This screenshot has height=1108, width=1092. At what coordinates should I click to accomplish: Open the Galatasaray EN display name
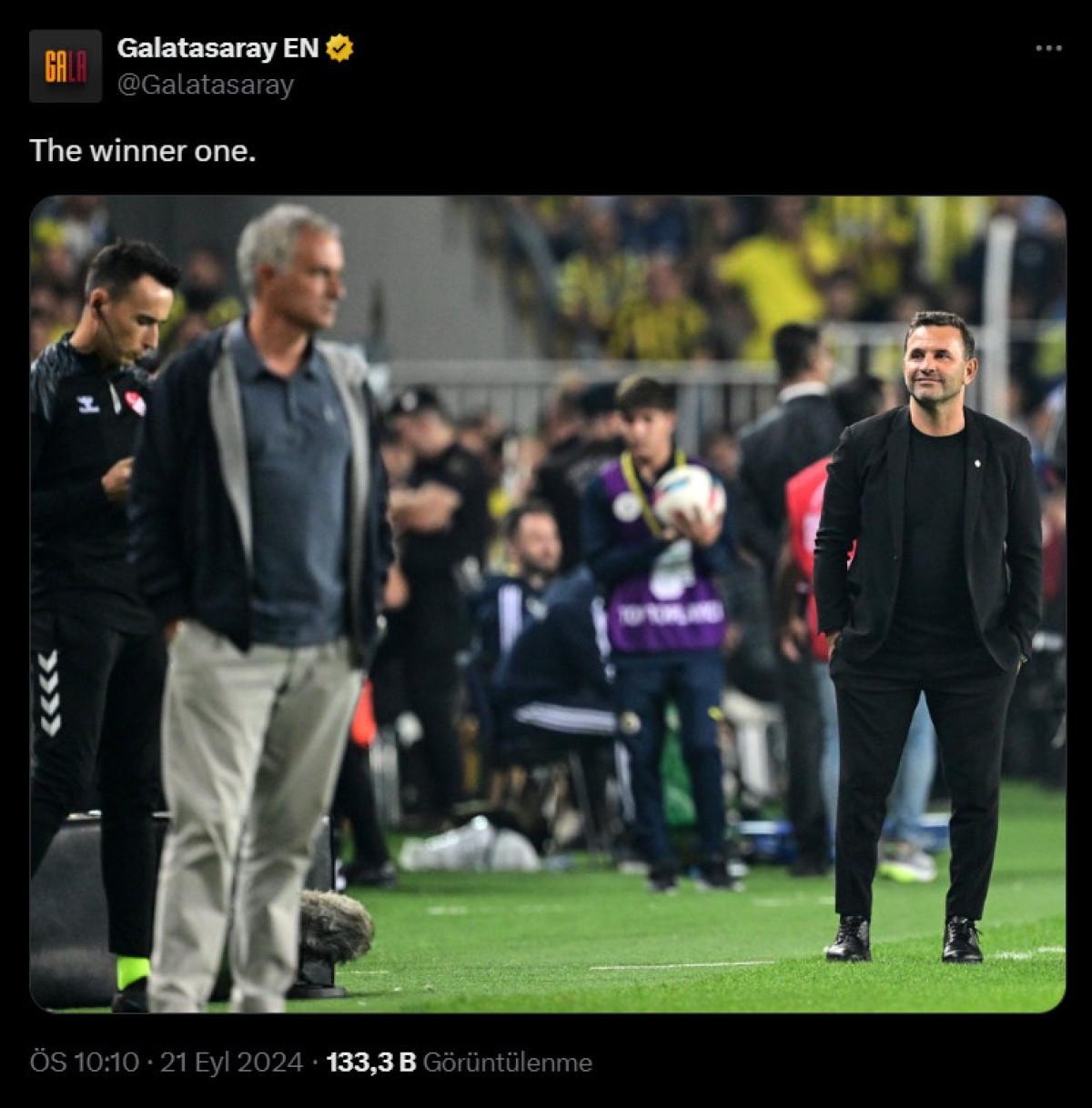[217, 48]
